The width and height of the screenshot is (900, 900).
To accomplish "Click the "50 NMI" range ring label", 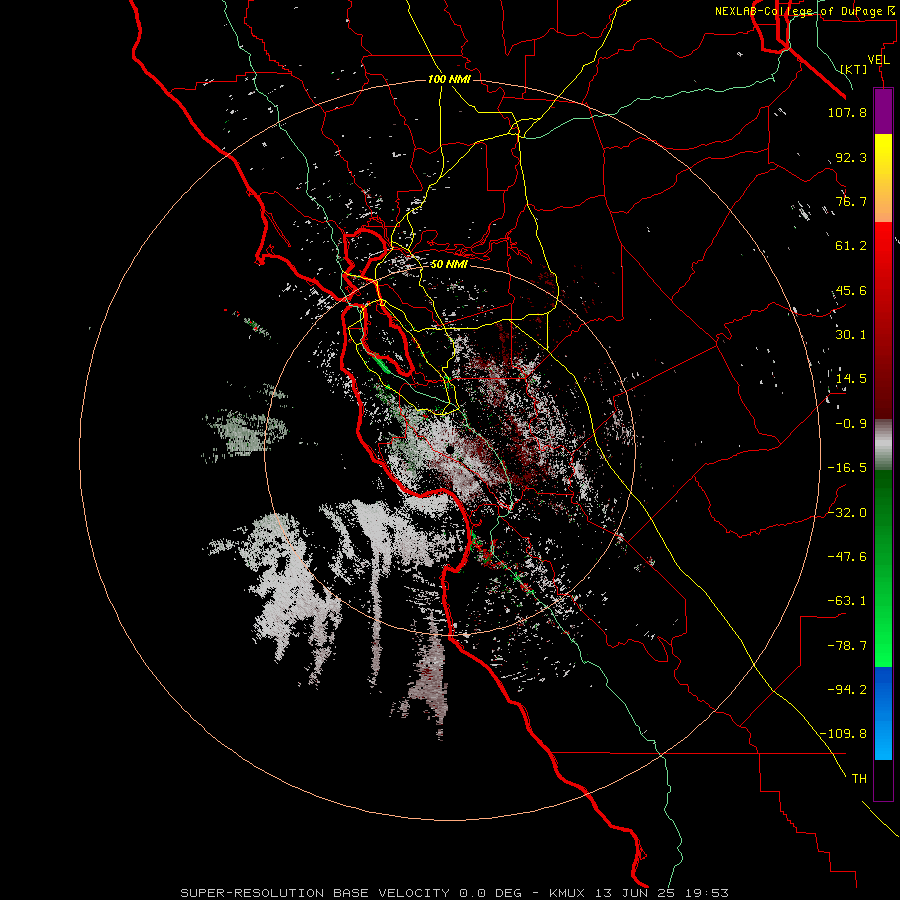I will click(x=449, y=264).
